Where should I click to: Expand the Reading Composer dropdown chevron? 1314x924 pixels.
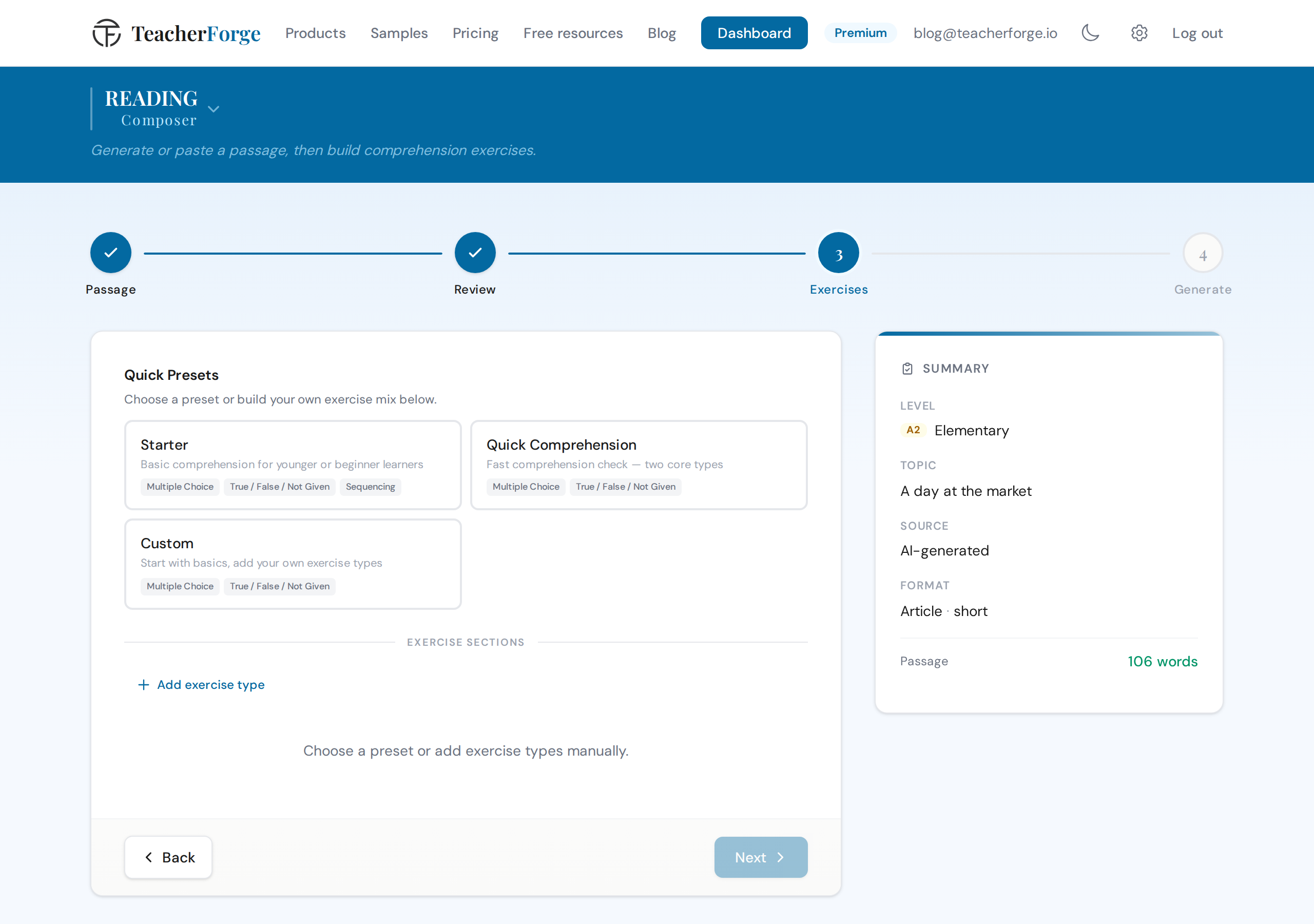(x=214, y=109)
